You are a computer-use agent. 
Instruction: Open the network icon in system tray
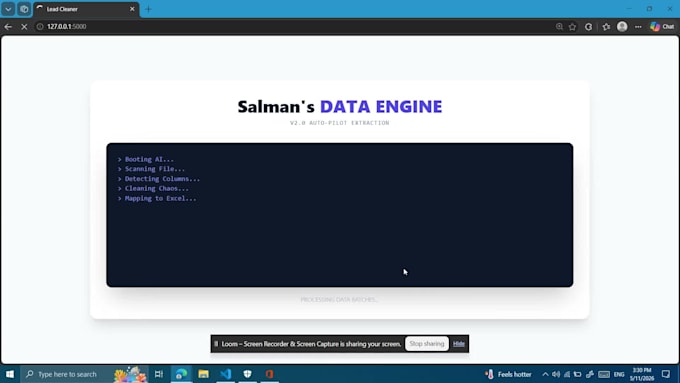tap(566, 374)
